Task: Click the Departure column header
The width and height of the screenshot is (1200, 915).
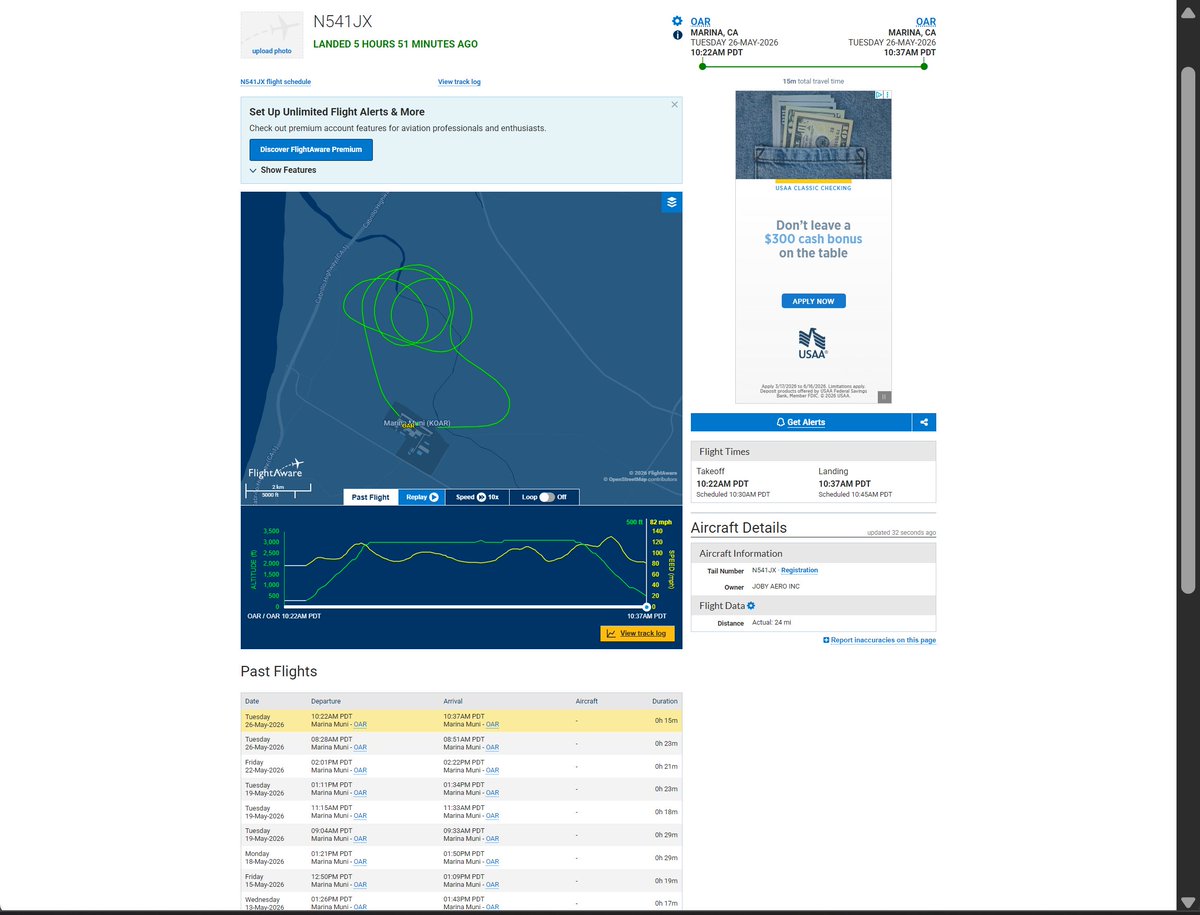Action: [x=326, y=701]
